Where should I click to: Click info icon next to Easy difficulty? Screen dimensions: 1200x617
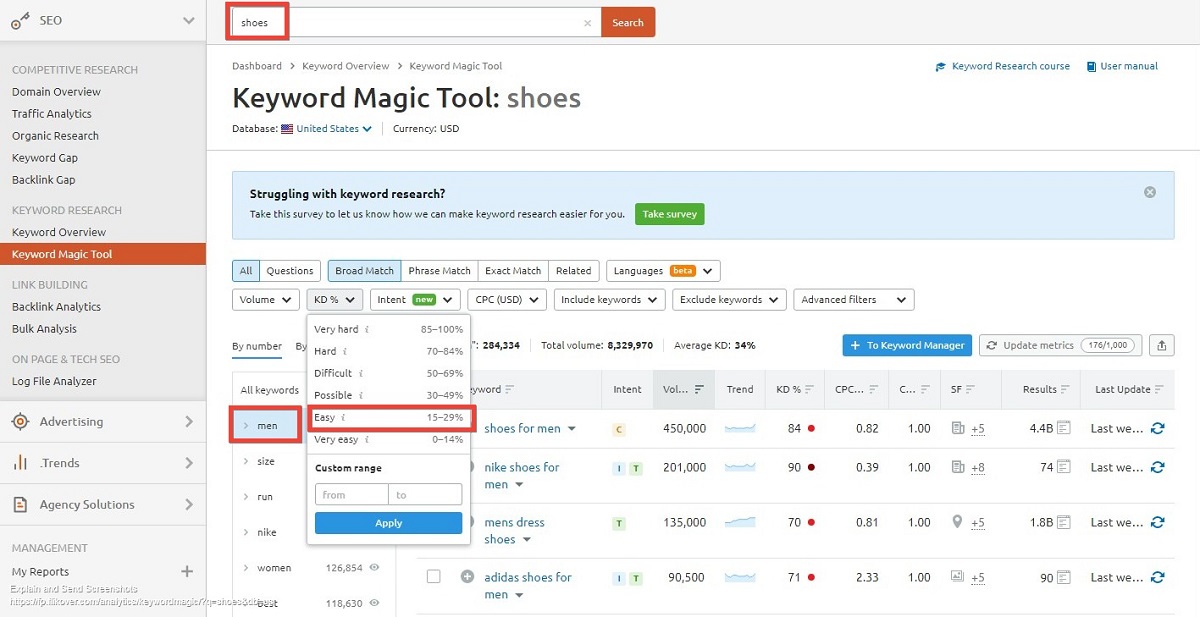point(343,417)
